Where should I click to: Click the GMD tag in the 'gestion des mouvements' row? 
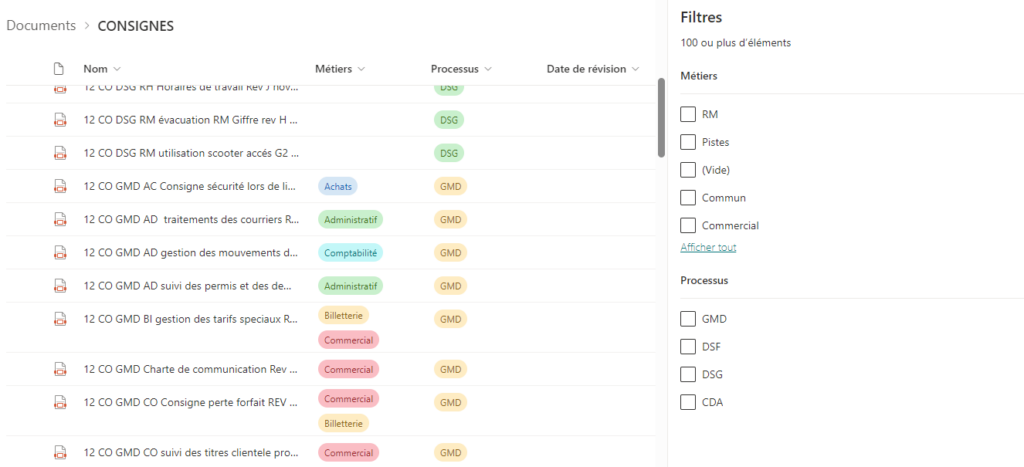tap(451, 253)
